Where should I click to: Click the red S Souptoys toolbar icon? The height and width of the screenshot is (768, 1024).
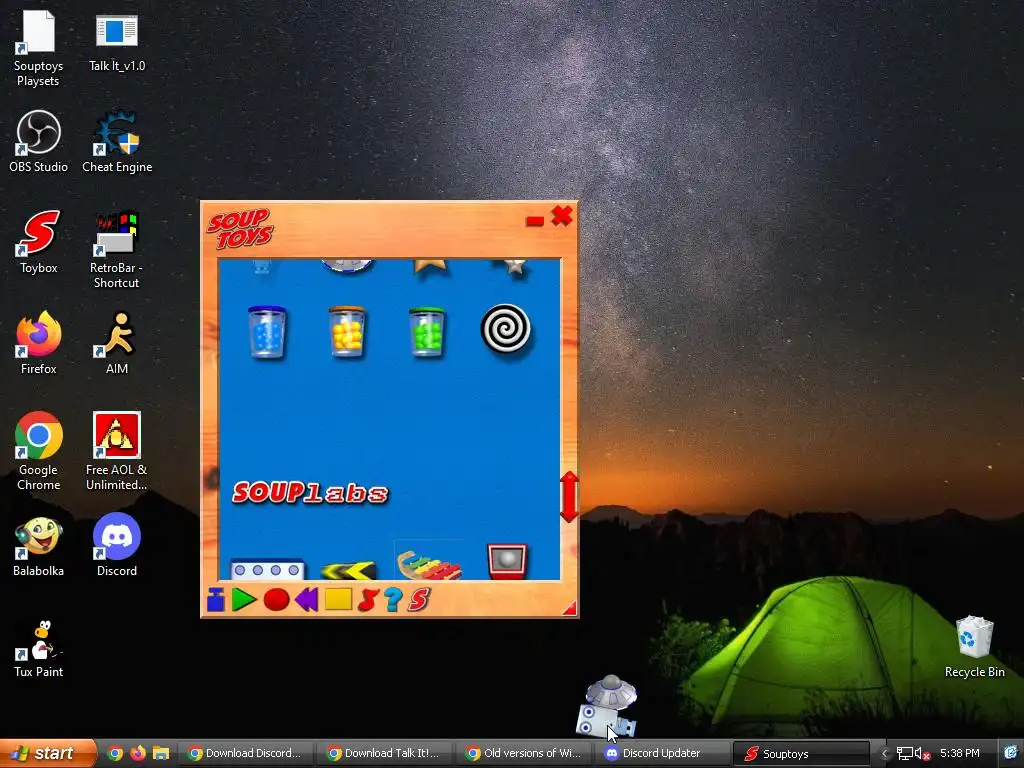pyautogui.click(x=419, y=600)
